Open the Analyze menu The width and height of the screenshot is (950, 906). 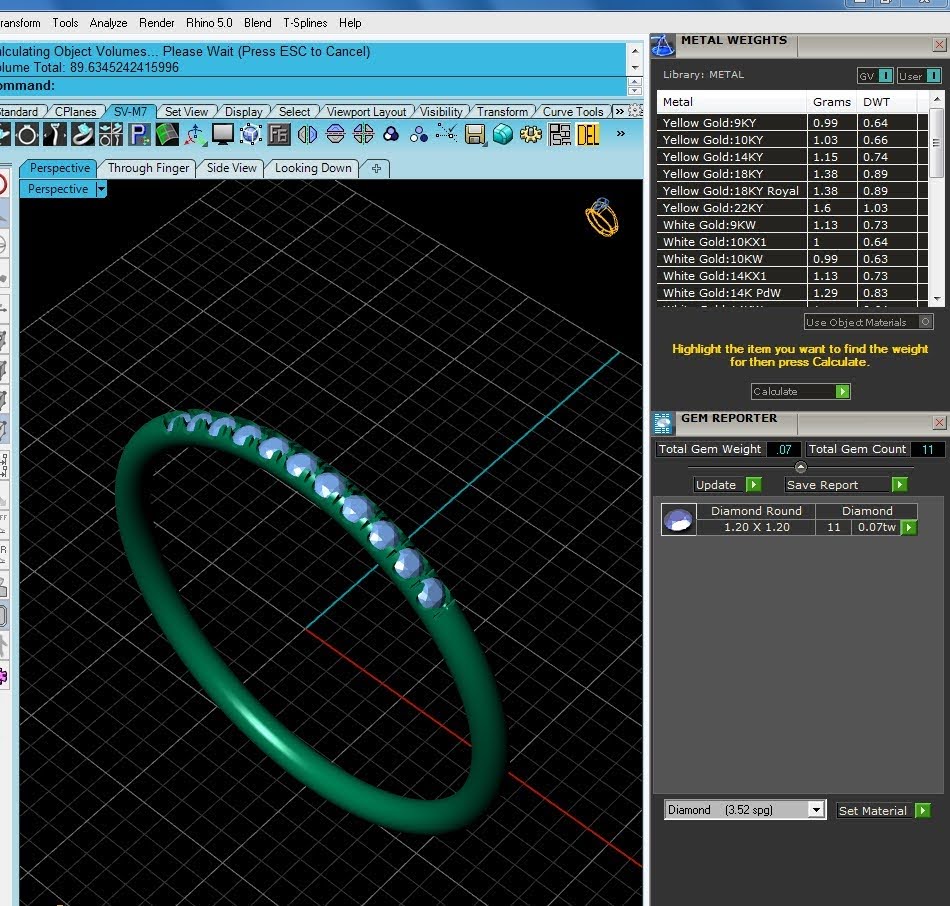tap(108, 23)
